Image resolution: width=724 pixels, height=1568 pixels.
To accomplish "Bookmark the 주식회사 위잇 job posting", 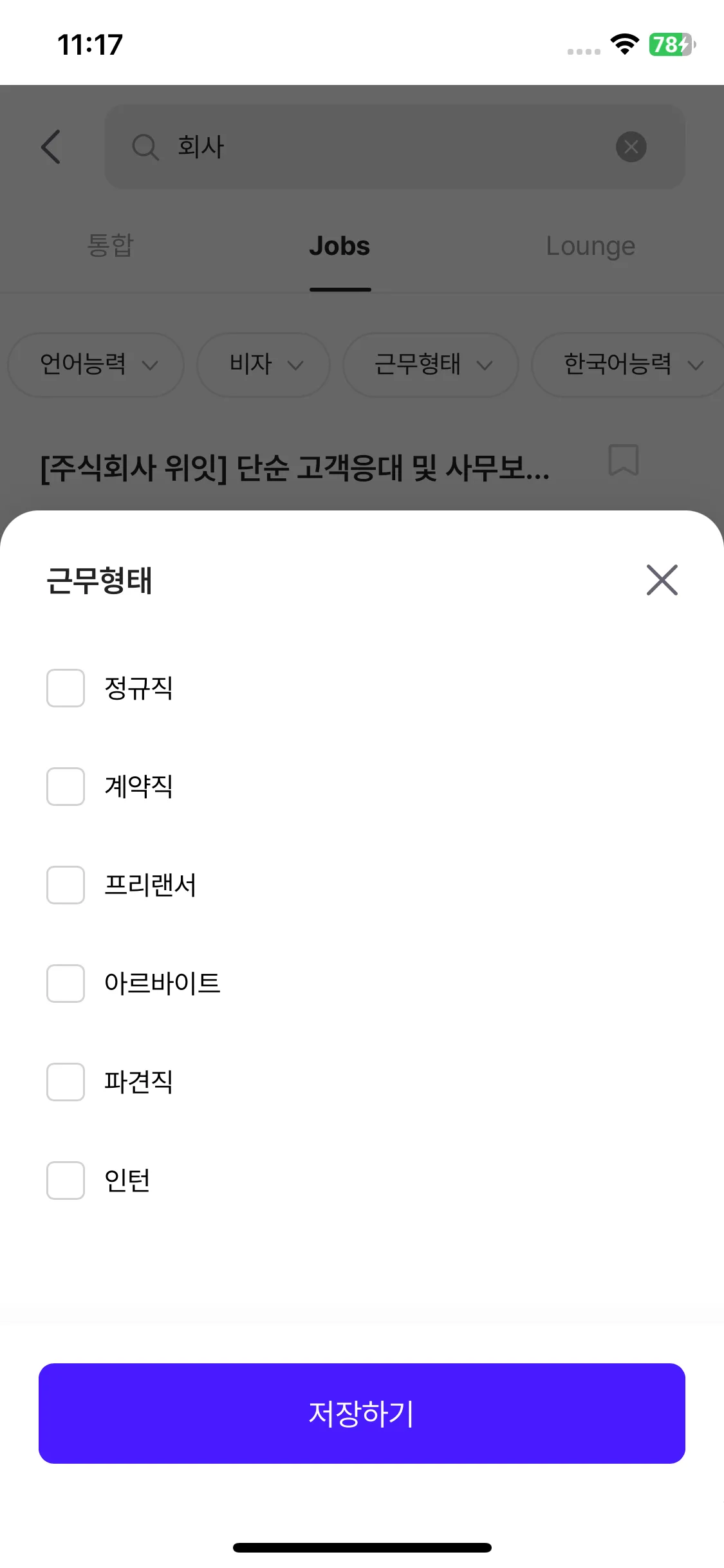I will (623, 460).
